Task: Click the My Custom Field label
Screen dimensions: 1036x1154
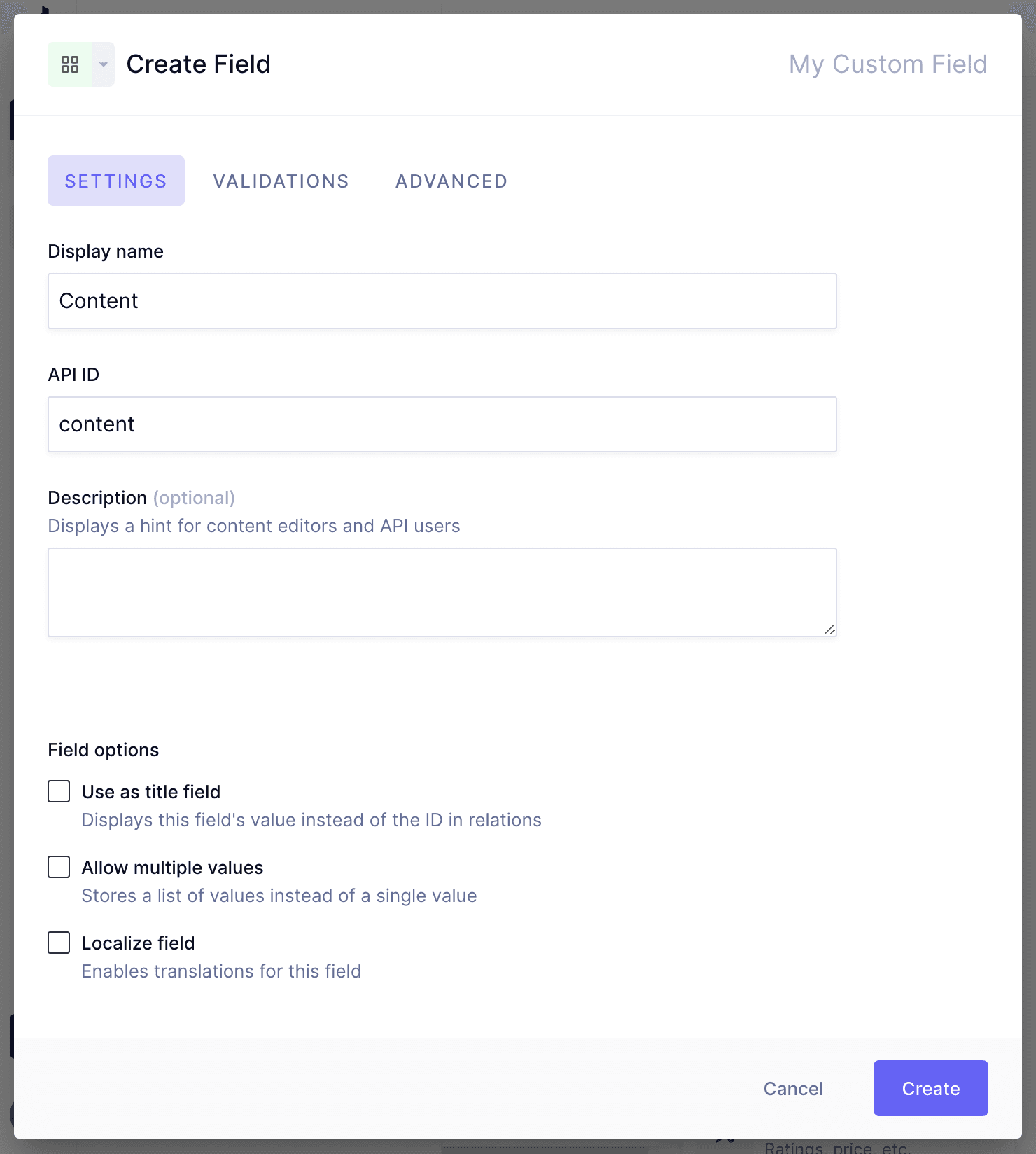Action: click(888, 64)
